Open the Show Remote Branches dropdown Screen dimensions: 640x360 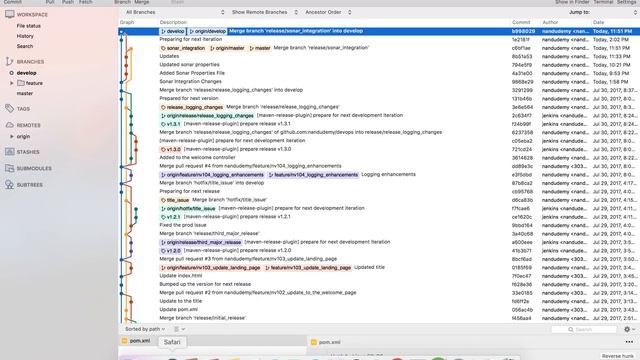click(264, 12)
